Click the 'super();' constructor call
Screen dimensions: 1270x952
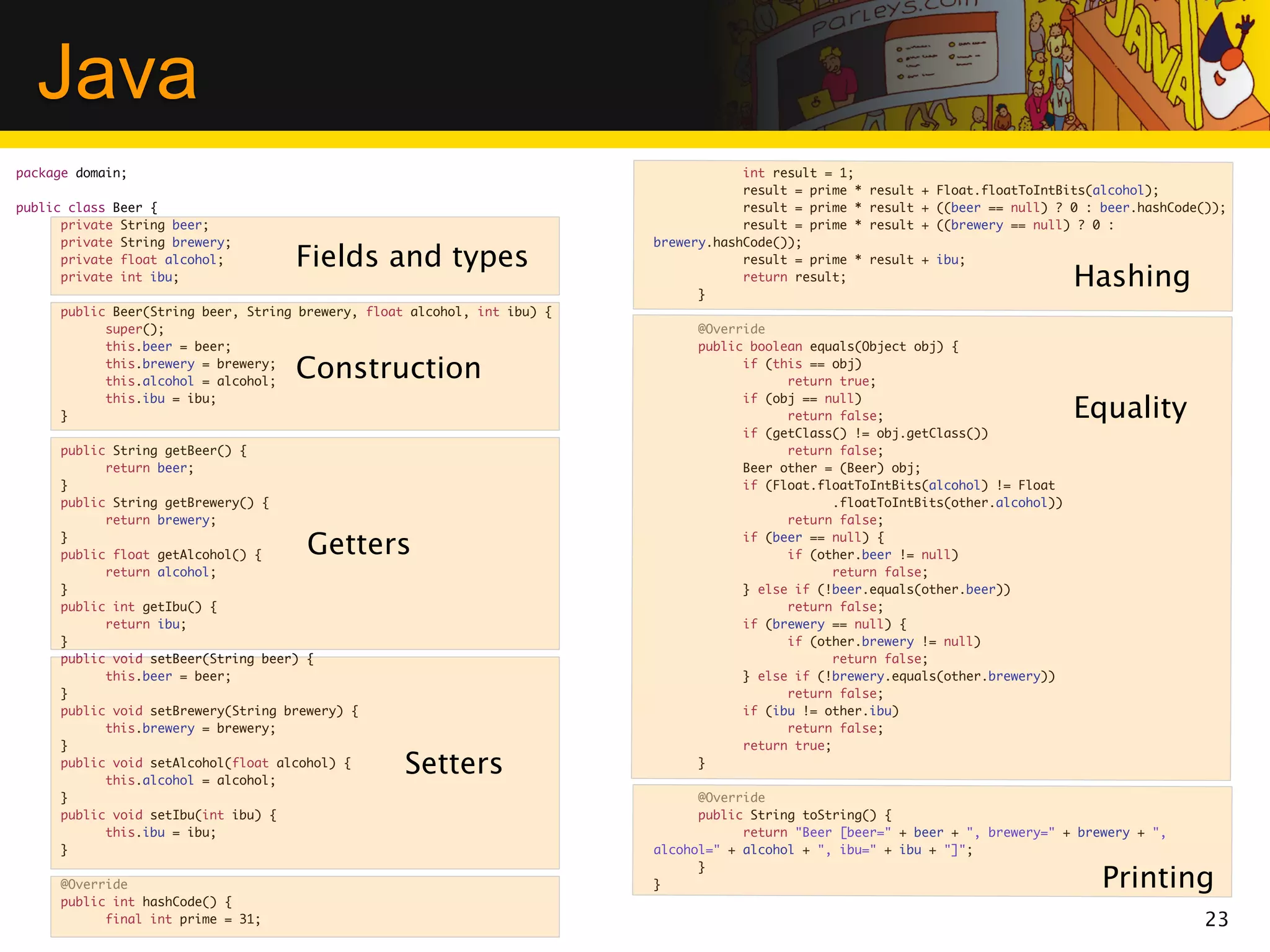coord(135,329)
